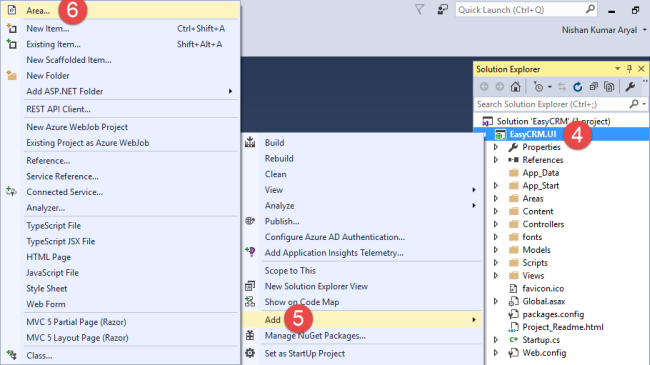Viewport: 650px width, 365px height.
Task: Click Set as StartUp Project gear icon
Action: tap(250, 353)
